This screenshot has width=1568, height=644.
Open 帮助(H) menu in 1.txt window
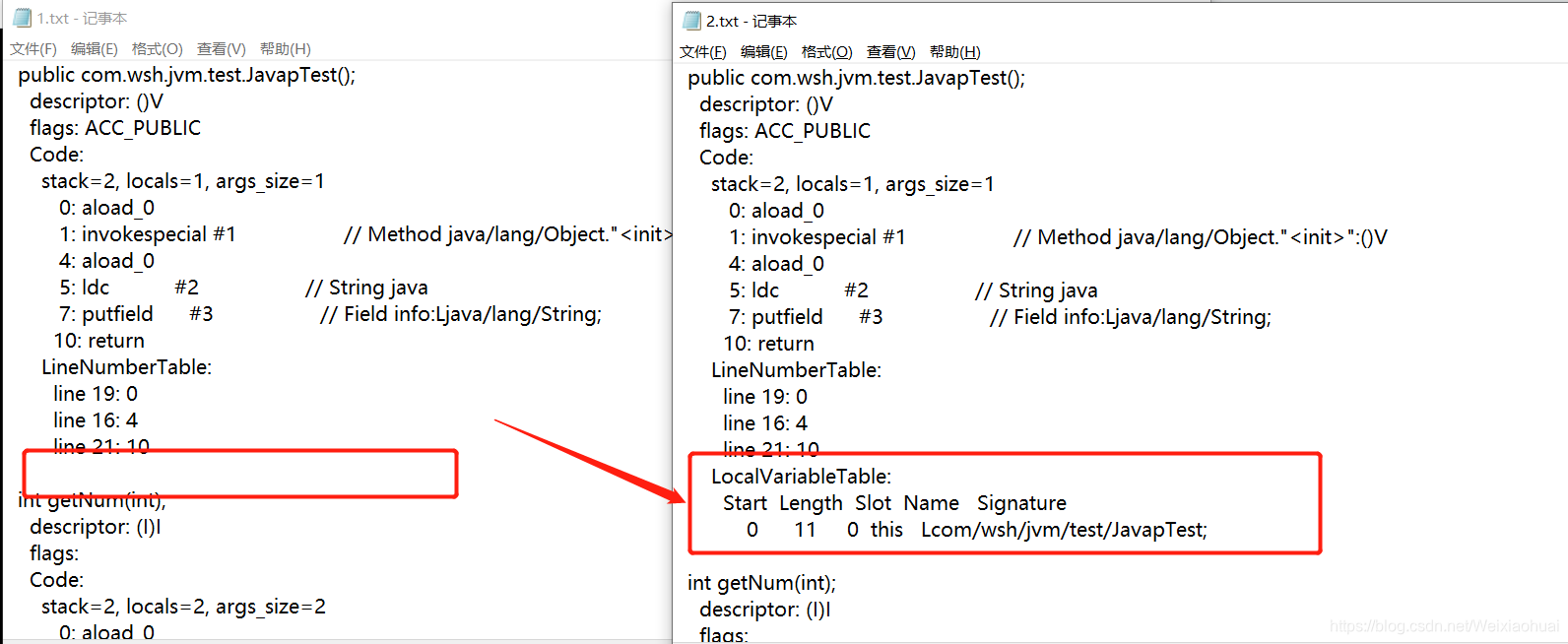(286, 49)
